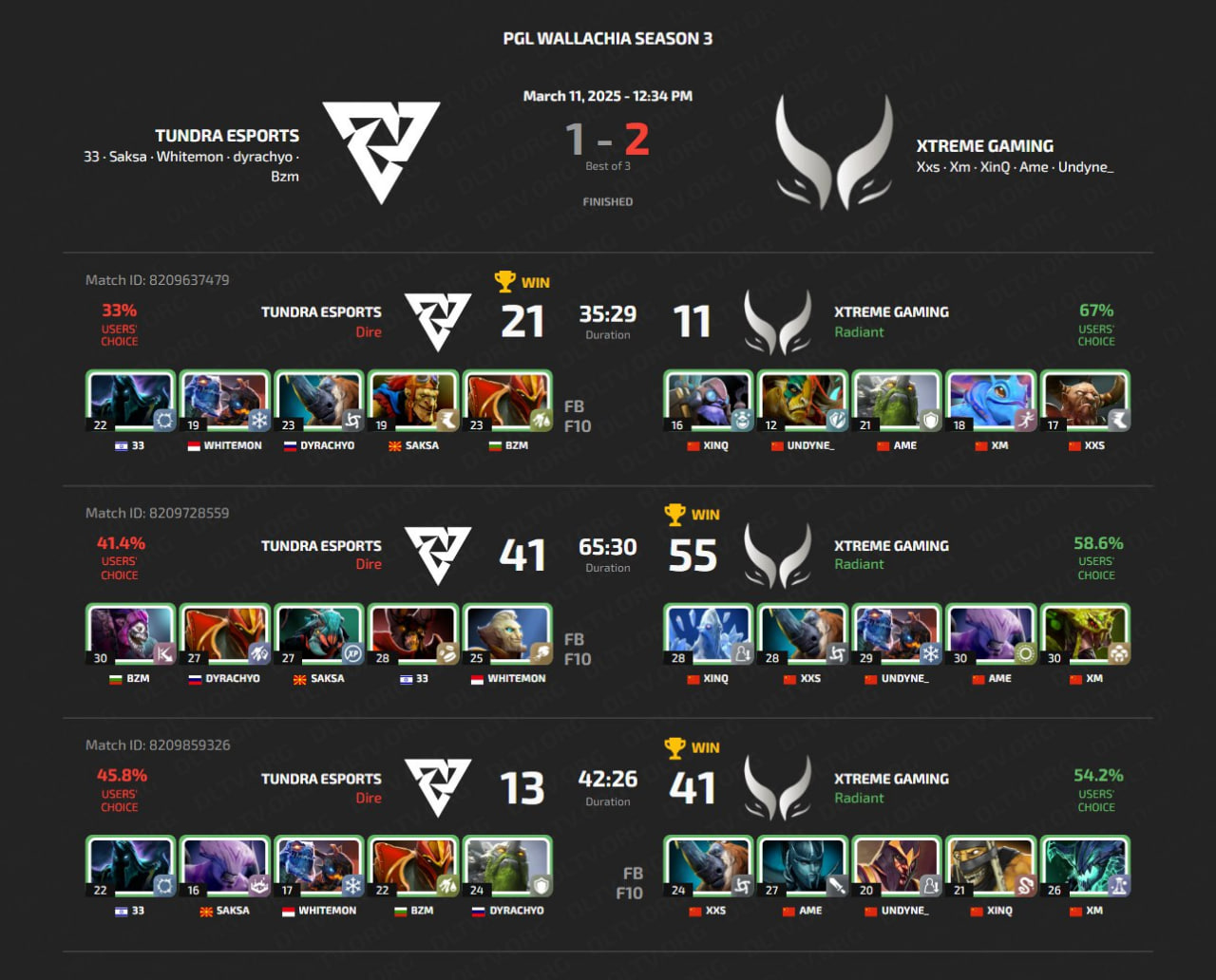
Task: Click the 65:30 duration in match 8209728559
Action: [x=608, y=547]
